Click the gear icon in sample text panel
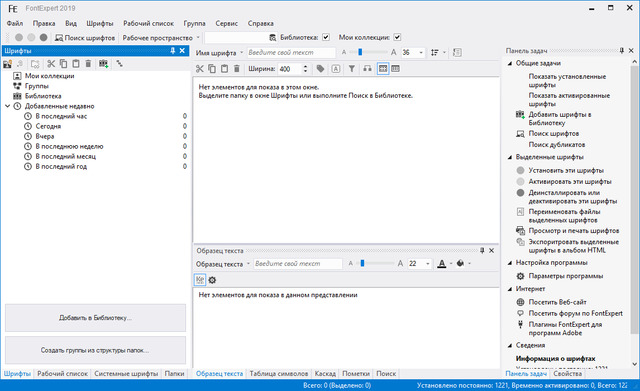 point(212,280)
